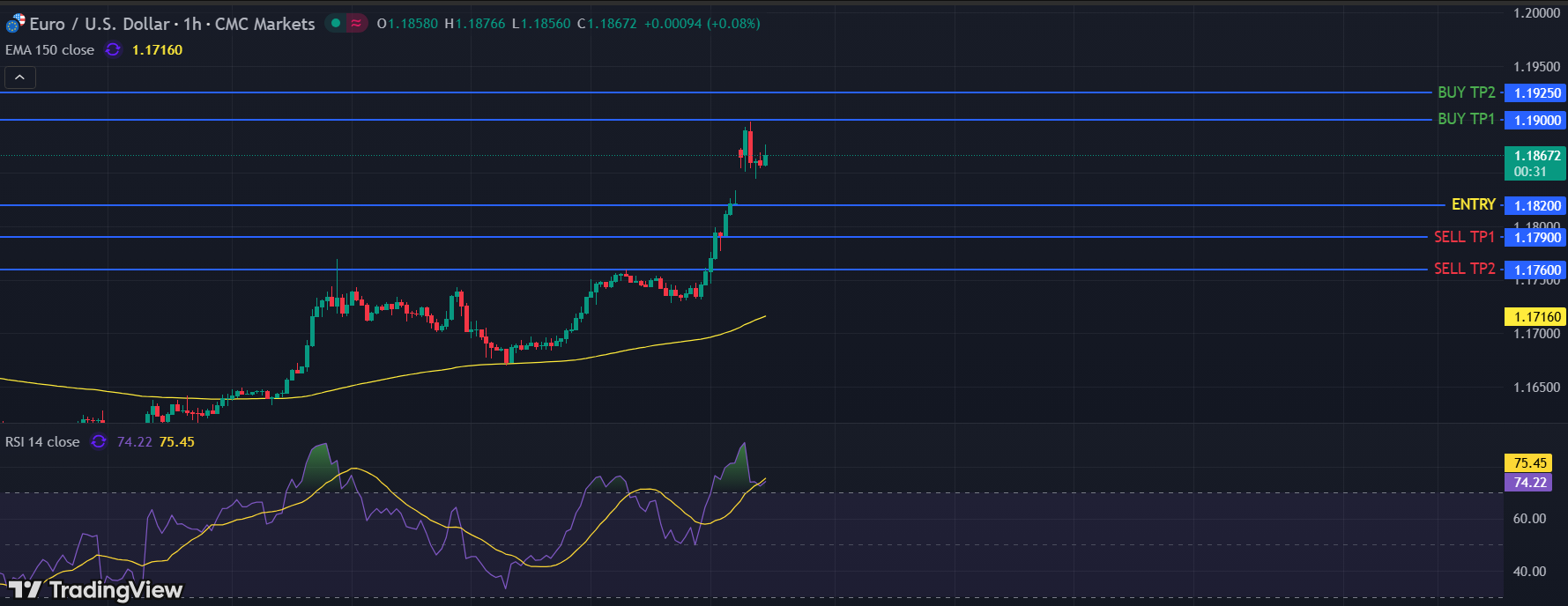Viewport: 1568px width, 606px height.
Task: Select the RSI 14 close indicator legend
Action: tap(42, 442)
